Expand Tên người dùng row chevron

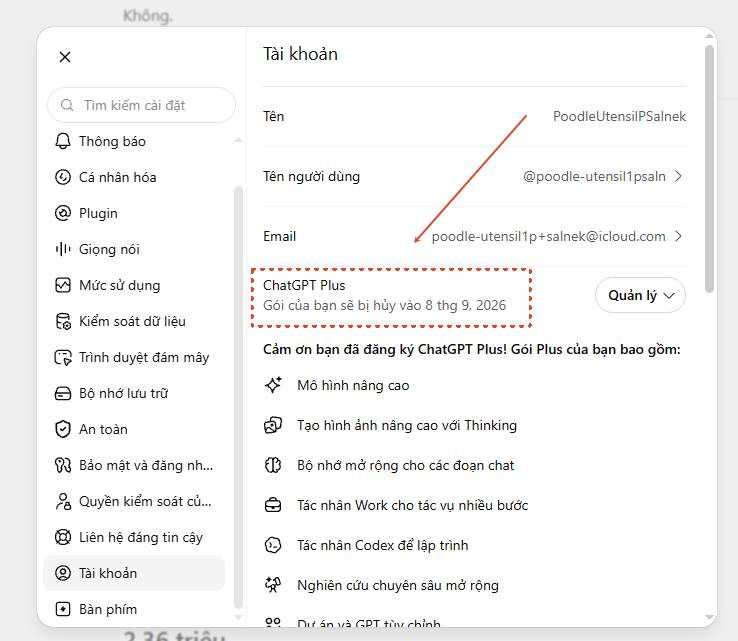tap(678, 176)
